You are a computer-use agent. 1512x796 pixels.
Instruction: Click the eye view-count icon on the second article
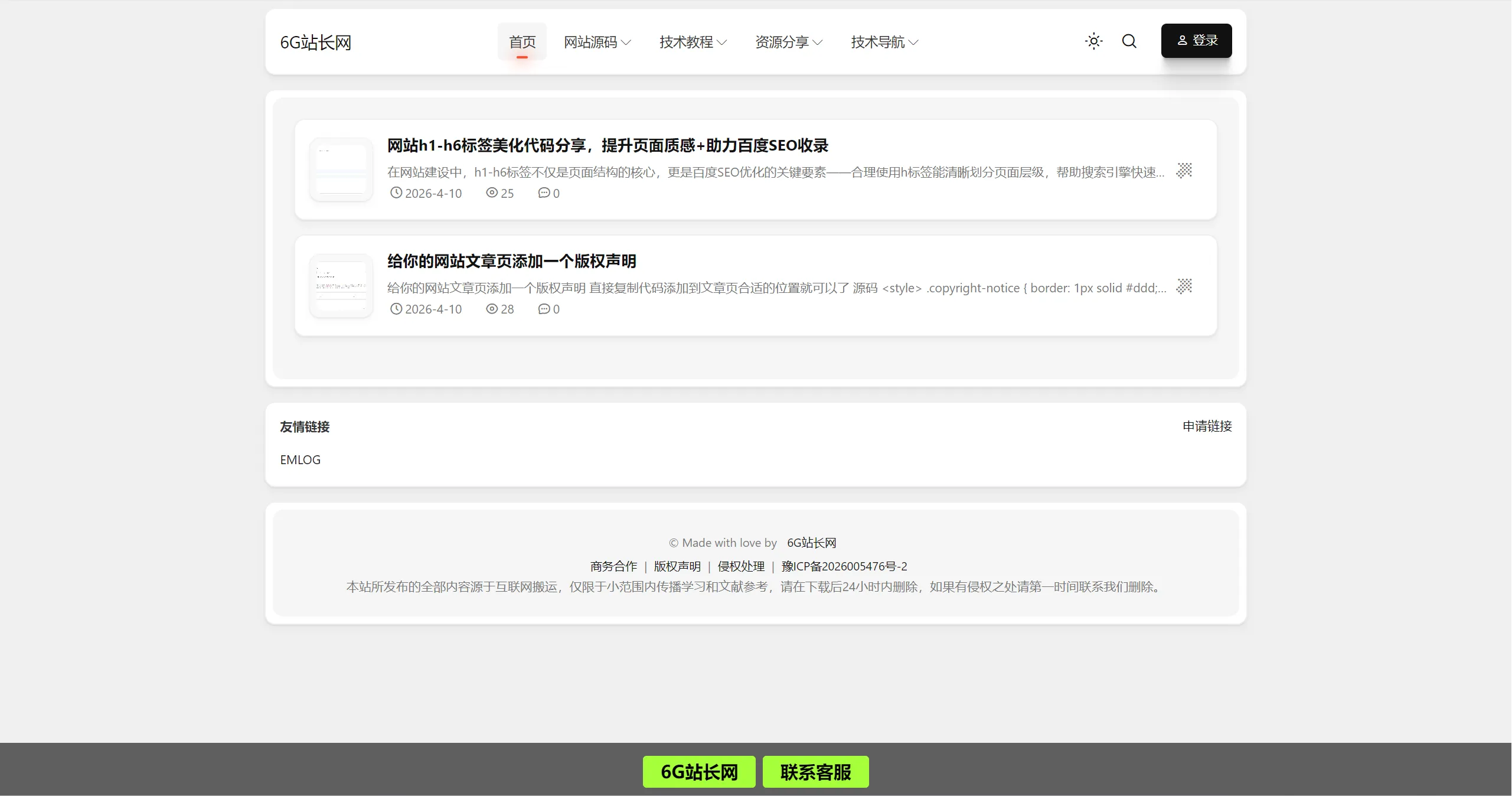(x=491, y=309)
